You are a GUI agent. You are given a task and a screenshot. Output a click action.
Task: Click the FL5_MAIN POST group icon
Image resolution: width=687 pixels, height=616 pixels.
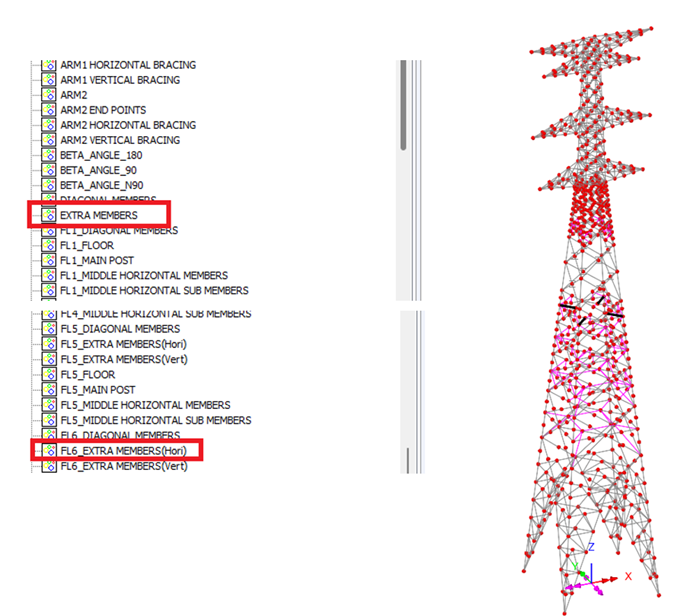tap(48, 390)
